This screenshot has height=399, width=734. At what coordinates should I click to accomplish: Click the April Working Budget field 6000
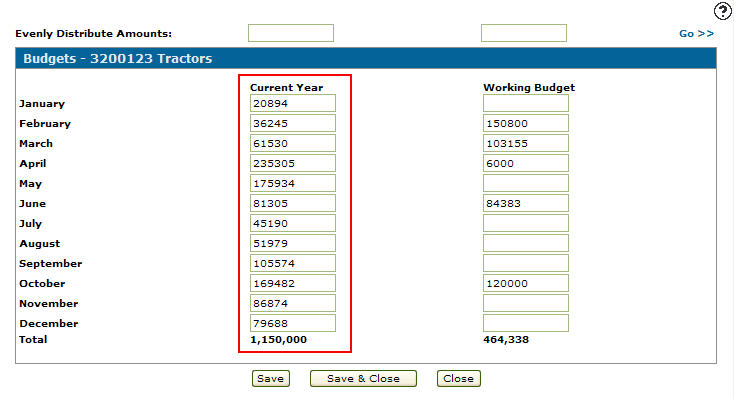526,163
